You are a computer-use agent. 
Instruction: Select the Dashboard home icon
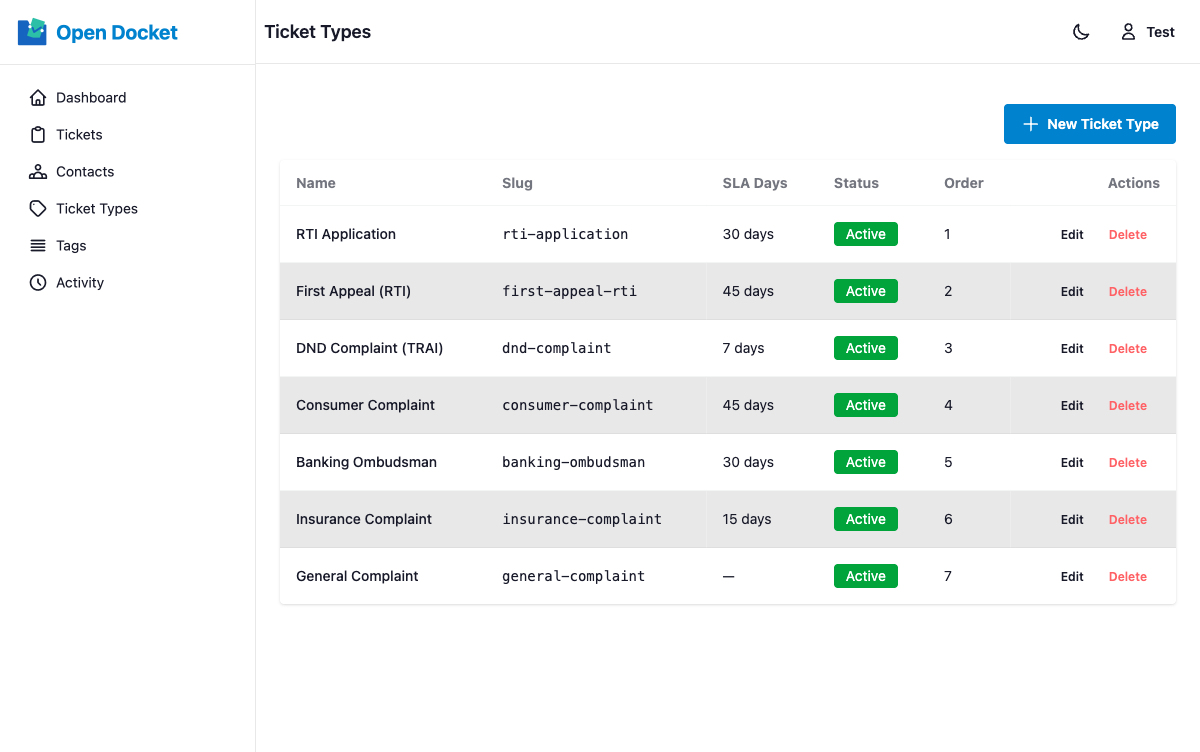[x=37, y=97]
